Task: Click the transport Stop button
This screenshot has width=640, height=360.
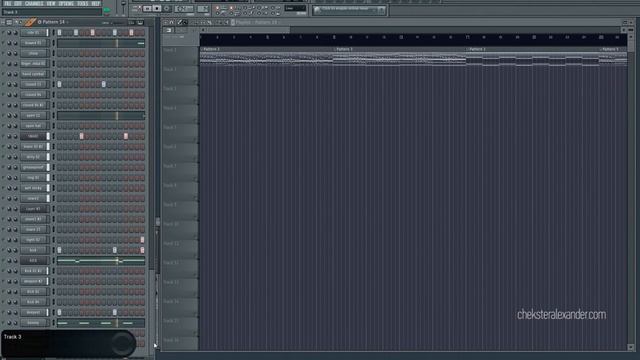Action: [157, 9]
